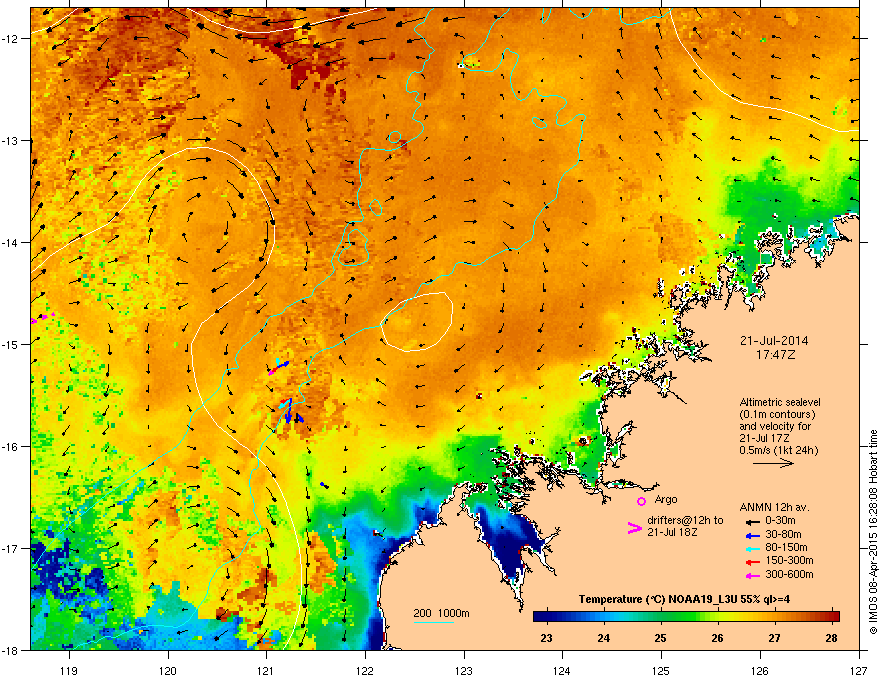Click the longitude axis label 124
The width and height of the screenshot is (880, 680).
coord(562,670)
